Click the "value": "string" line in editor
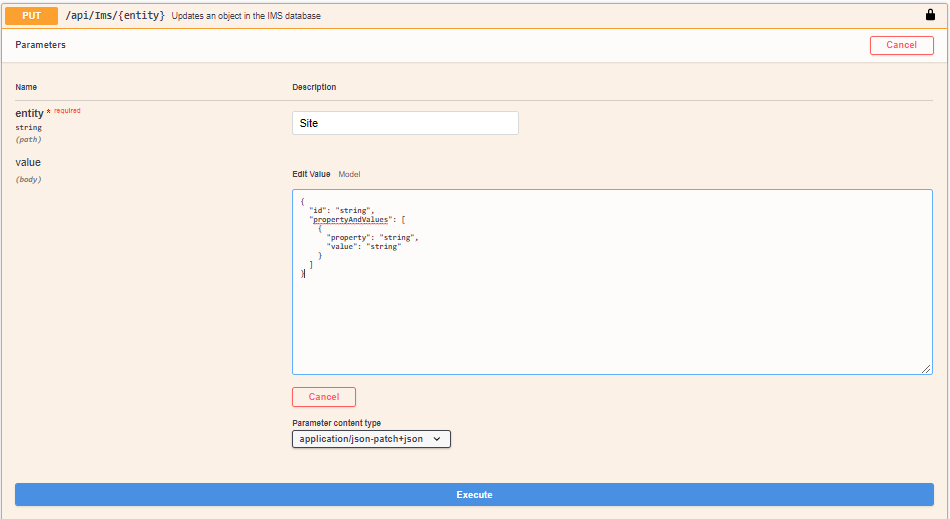 [363, 247]
